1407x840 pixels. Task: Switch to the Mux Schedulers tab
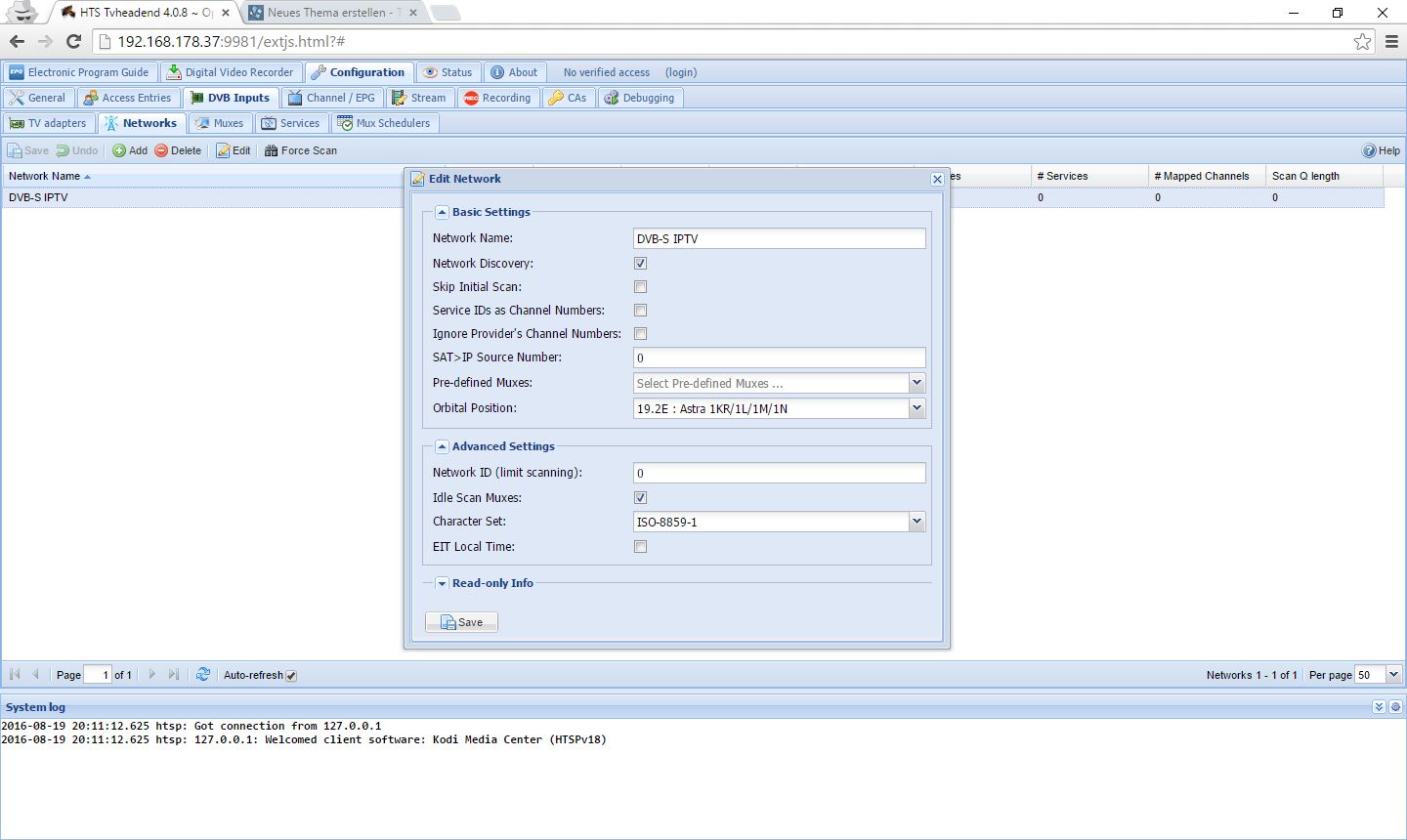(x=384, y=123)
